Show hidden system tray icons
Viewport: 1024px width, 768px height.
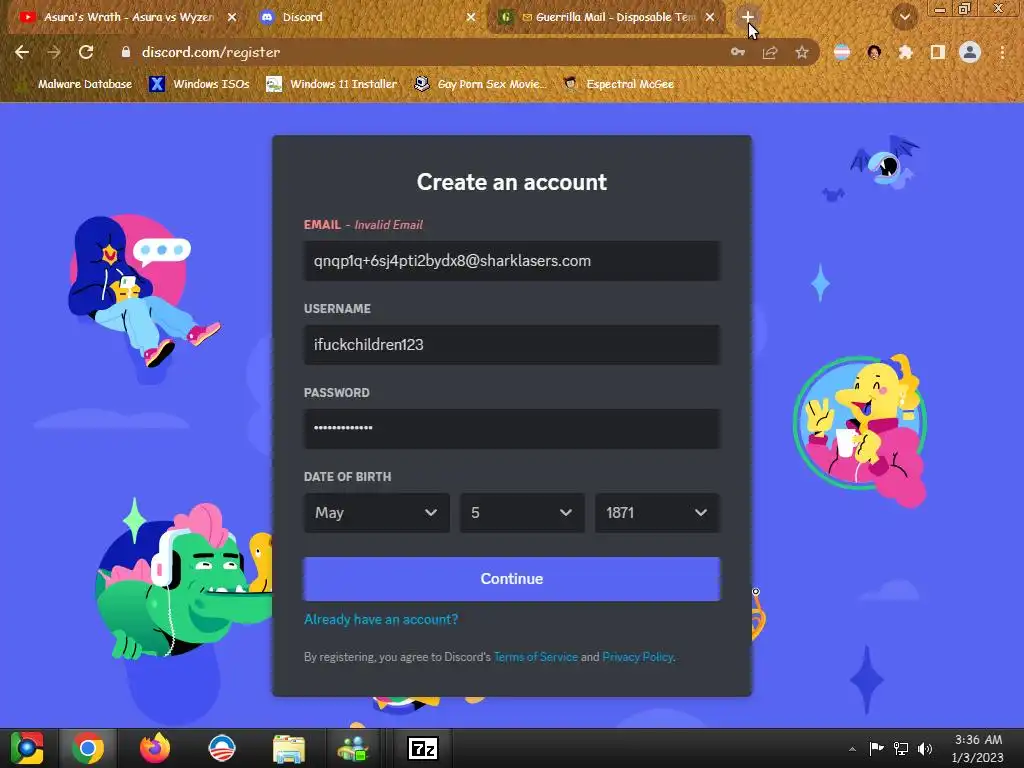point(852,748)
